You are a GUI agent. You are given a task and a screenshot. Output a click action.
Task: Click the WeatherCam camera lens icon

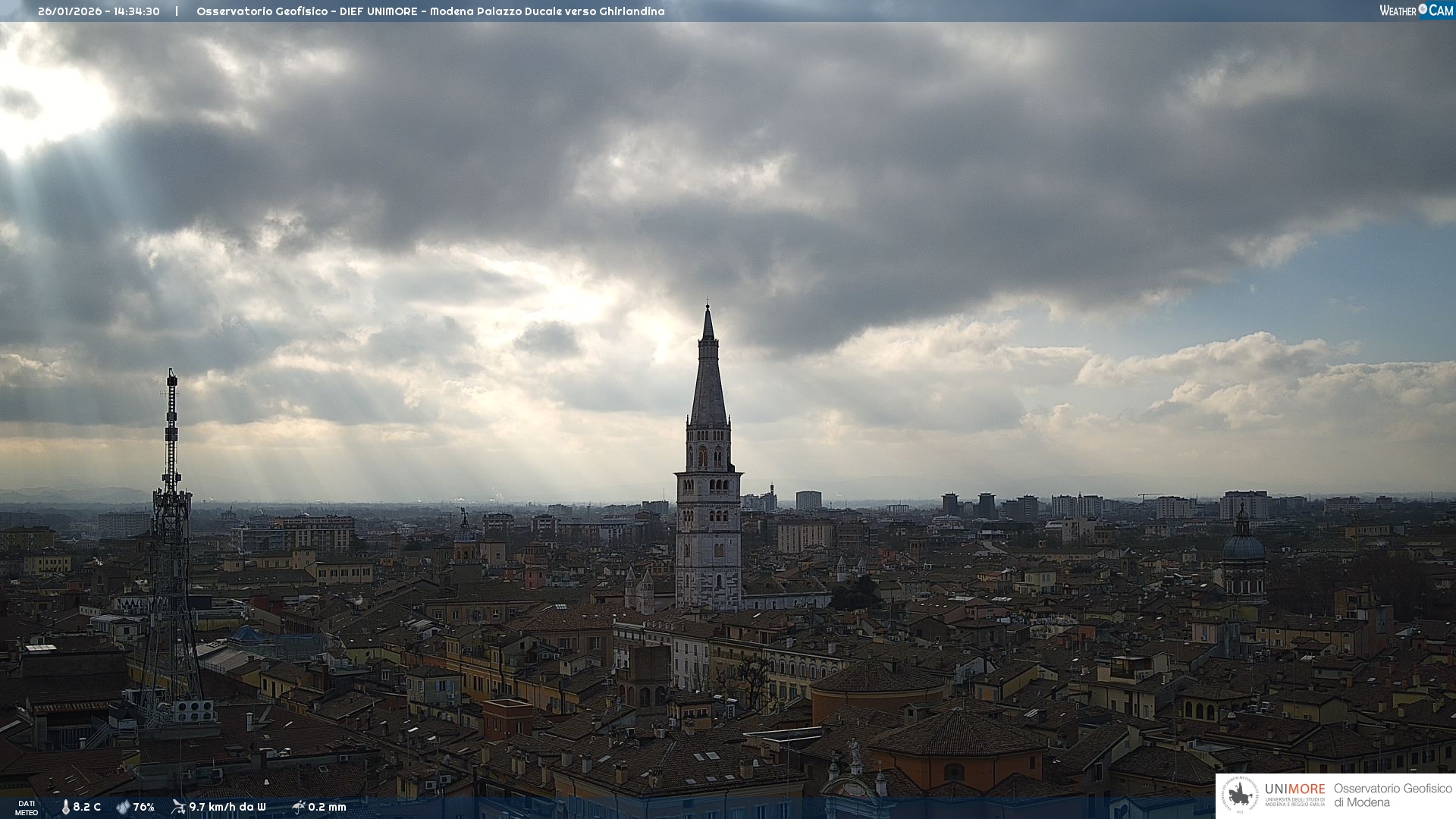[1423, 9]
